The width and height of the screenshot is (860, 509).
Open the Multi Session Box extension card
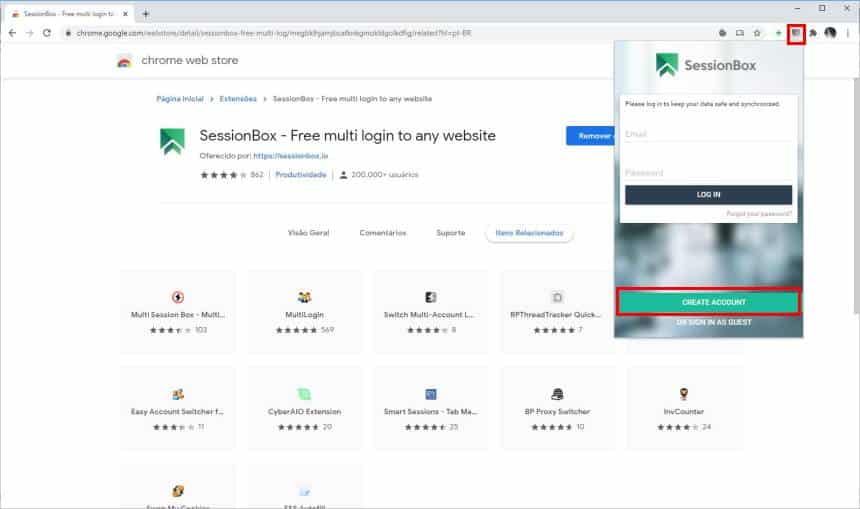178,312
